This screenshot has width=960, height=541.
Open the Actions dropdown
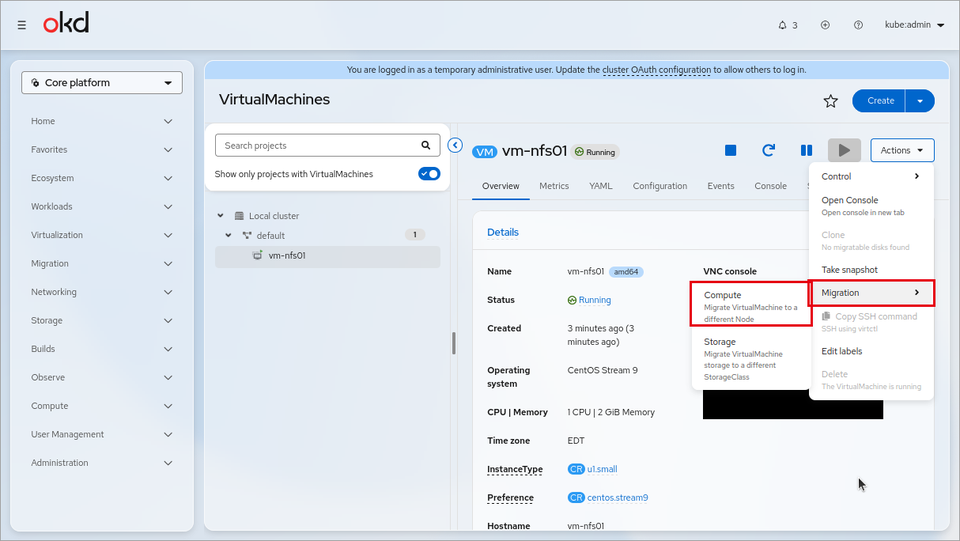click(902, 151)
